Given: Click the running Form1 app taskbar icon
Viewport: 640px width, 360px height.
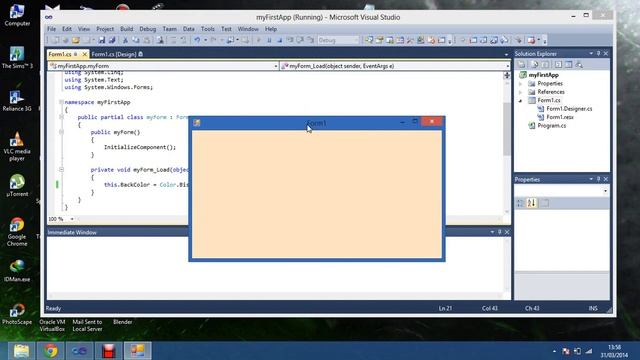Looking at the screenshot, I should 138,351.
